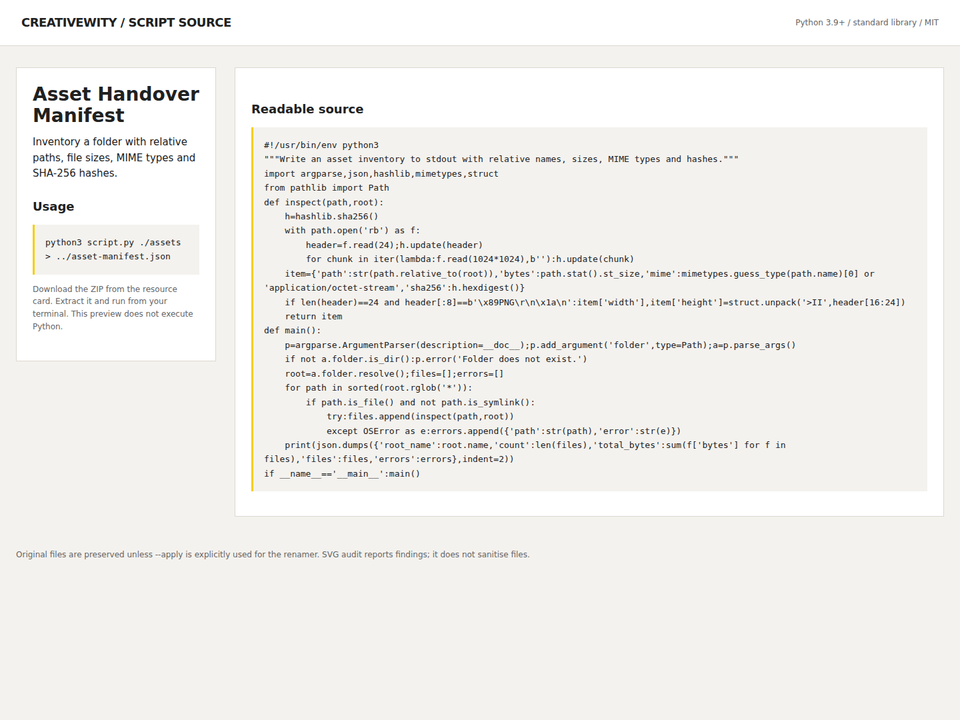Click the "Readable source" heading
The image size is (960, 720).
tap(307, 109)
